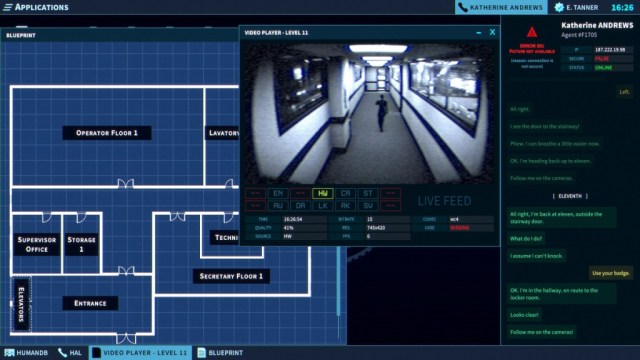Click the 'I'm heading back up to eleven' message
Viewport: 640px width, 360px height.
(x=550, y=161)
